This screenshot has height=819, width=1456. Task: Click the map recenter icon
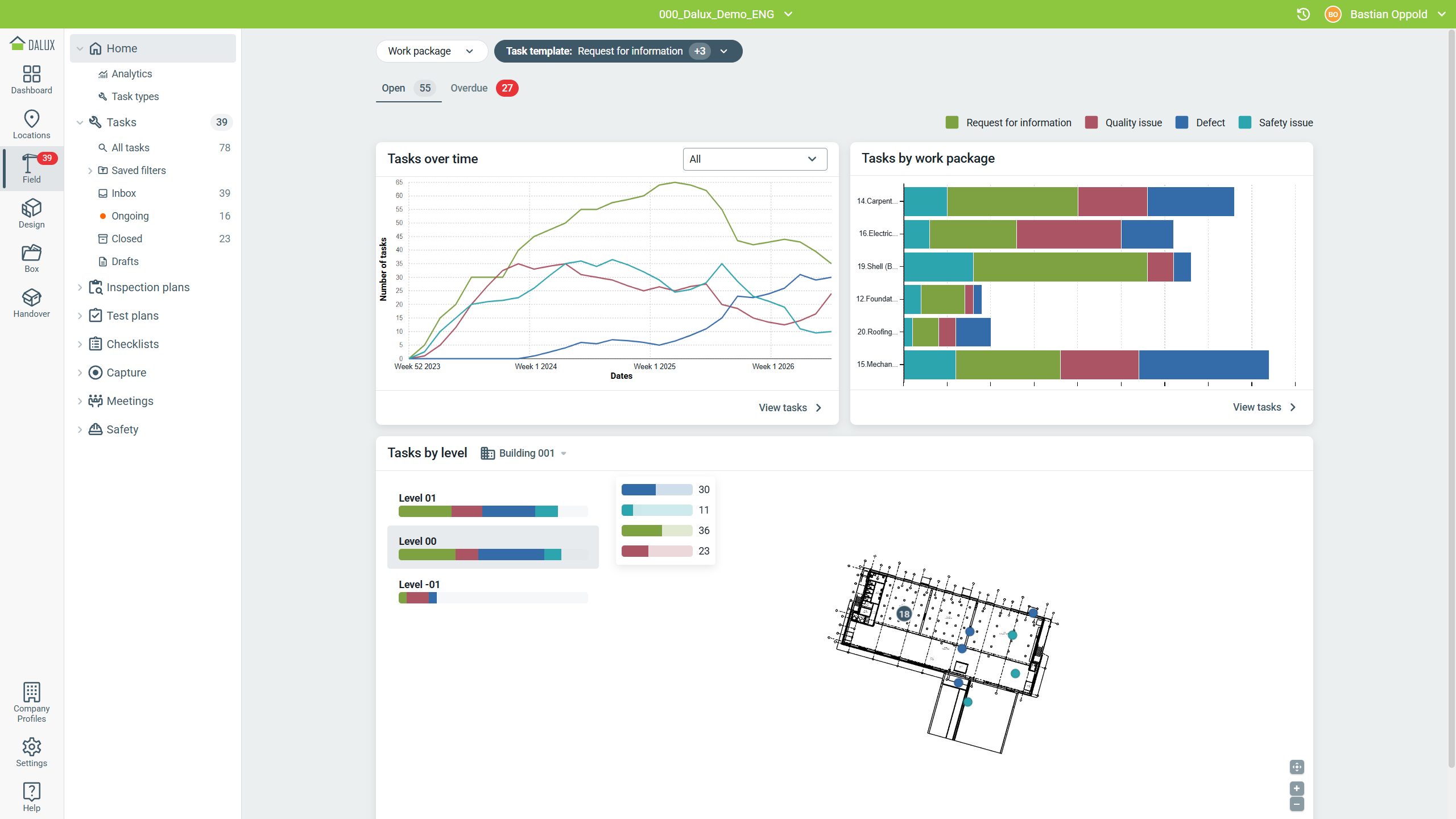tap(1297, 767)
